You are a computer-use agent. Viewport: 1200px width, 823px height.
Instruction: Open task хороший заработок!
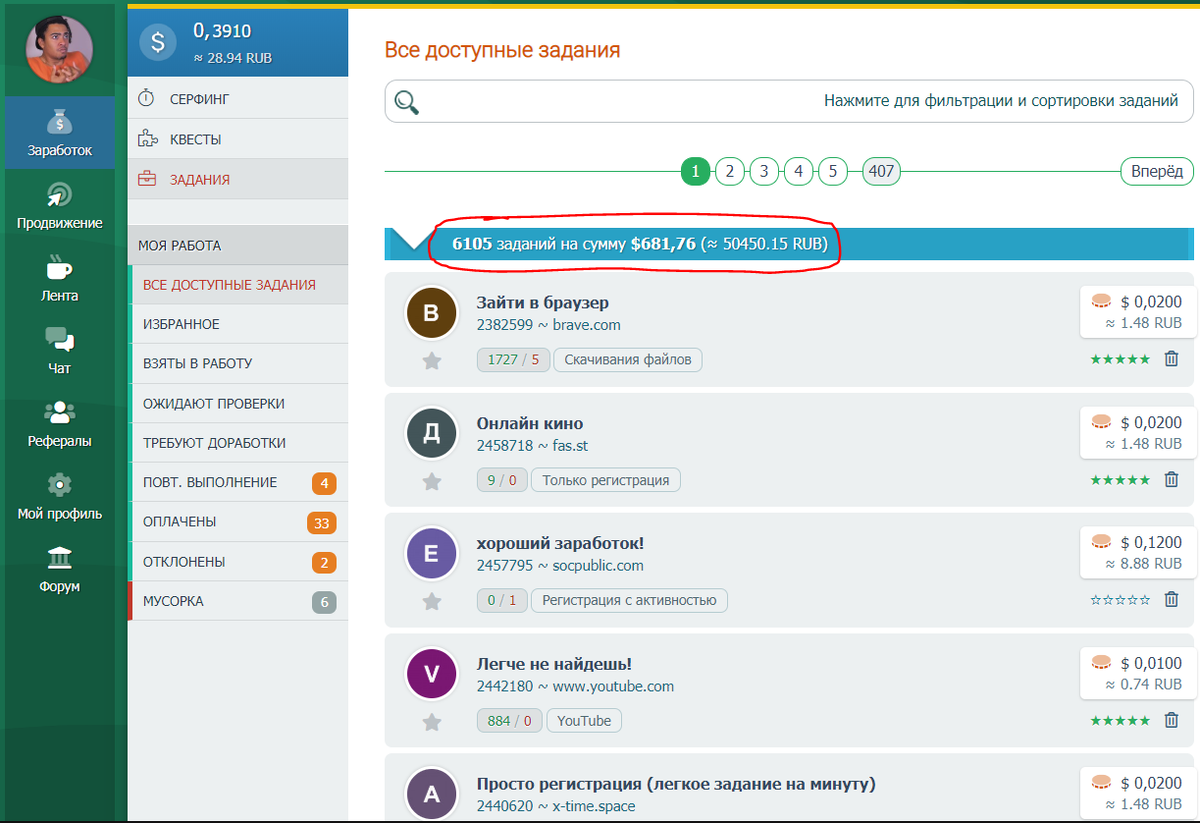pyautogui.click(x=561, y=543)
